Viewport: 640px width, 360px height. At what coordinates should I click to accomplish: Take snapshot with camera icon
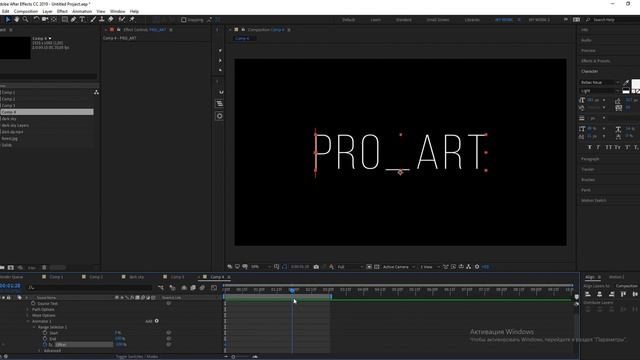pyautogui.click(x=316, y=267)
